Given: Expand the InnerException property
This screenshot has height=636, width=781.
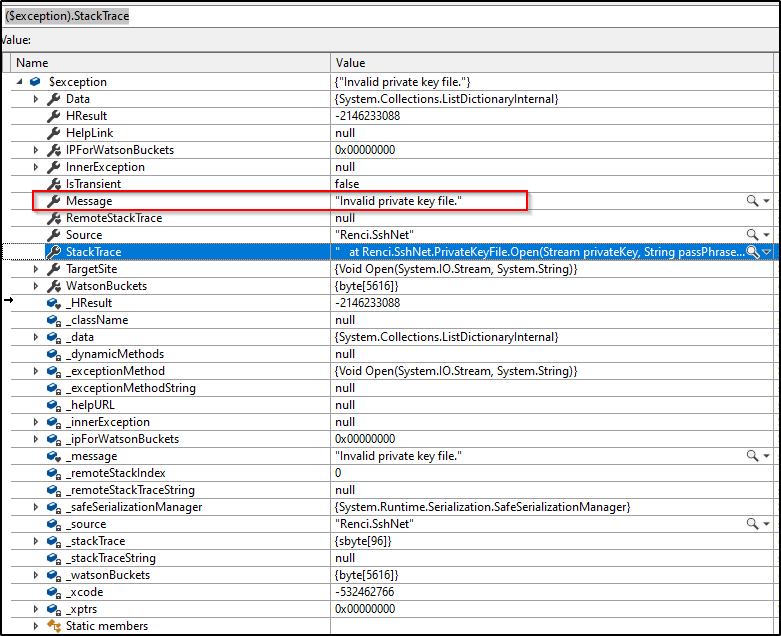Looking at the screenshot, I should tap(36, 167).
